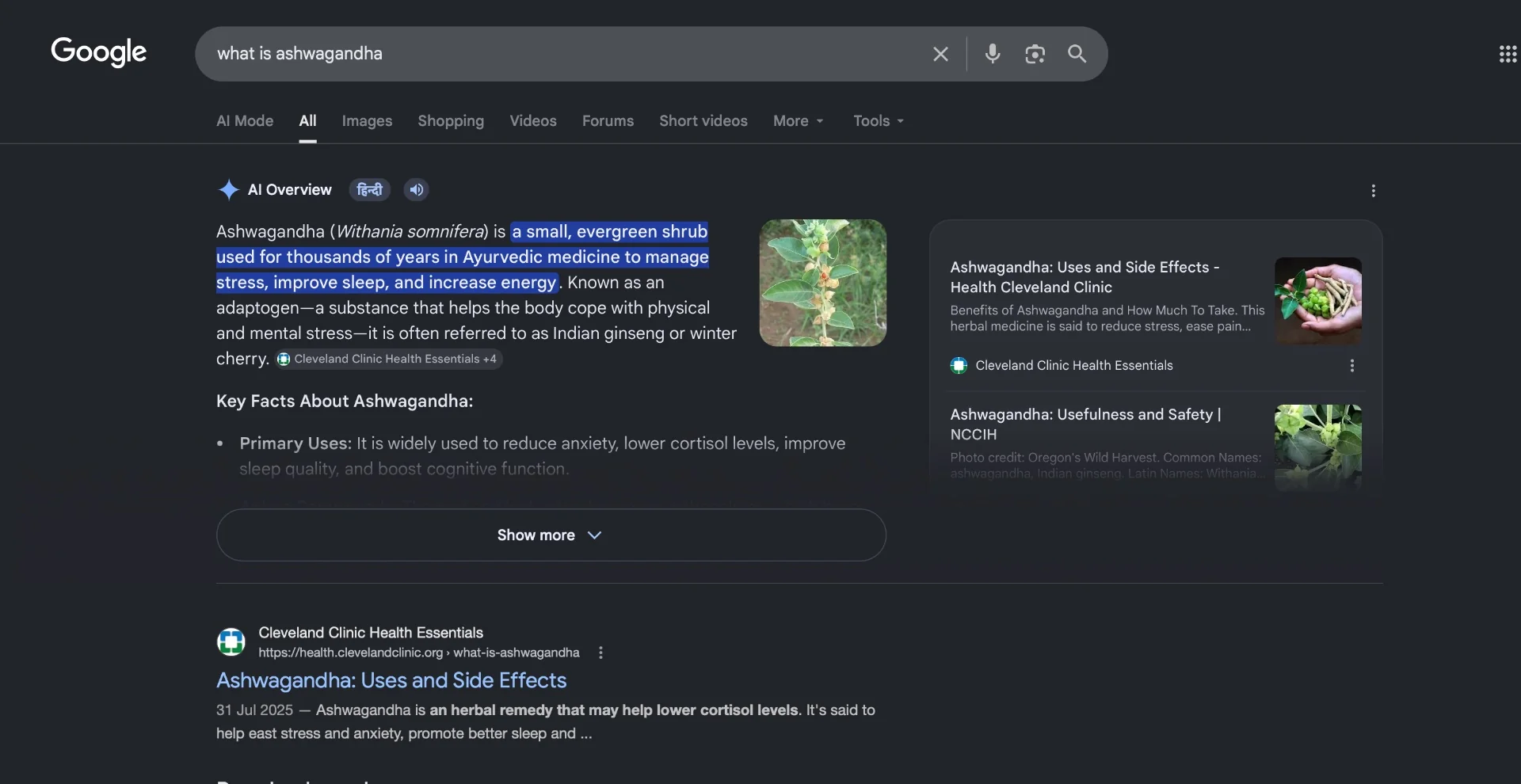The image size is (1521, 784).
Task: Listen to the AI Overview audio
Action: 417,190
